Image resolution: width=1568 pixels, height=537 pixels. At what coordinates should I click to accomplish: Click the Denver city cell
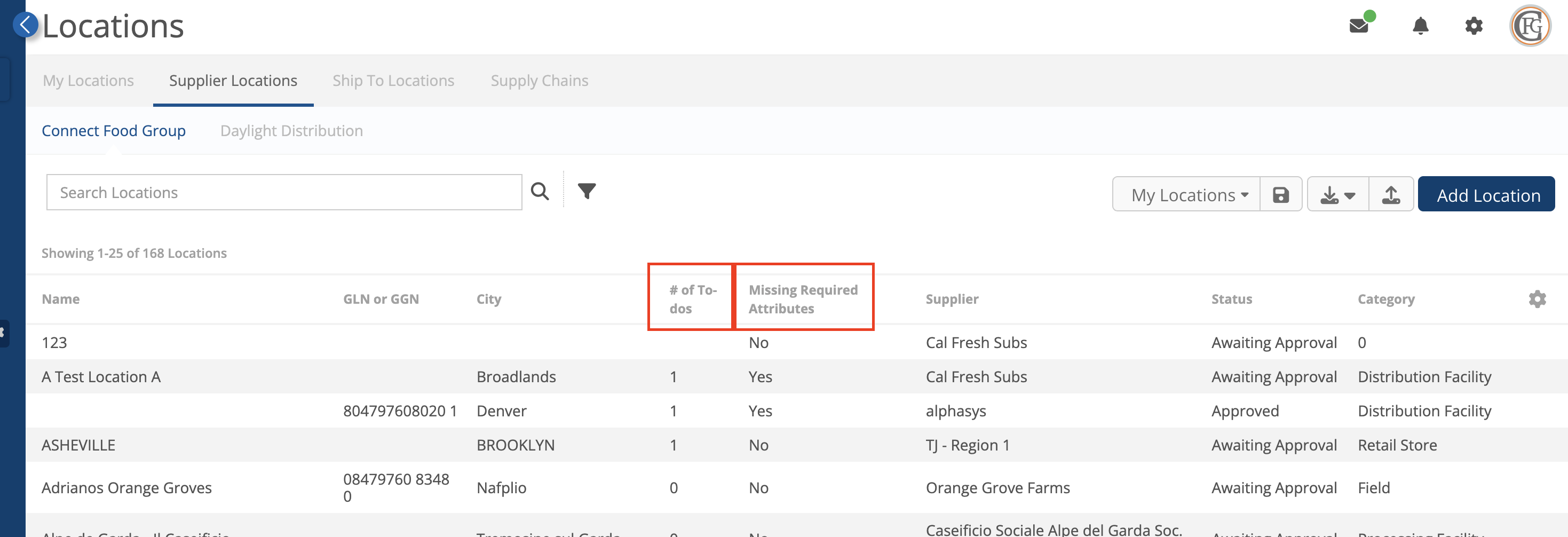(x=502, y=411)
